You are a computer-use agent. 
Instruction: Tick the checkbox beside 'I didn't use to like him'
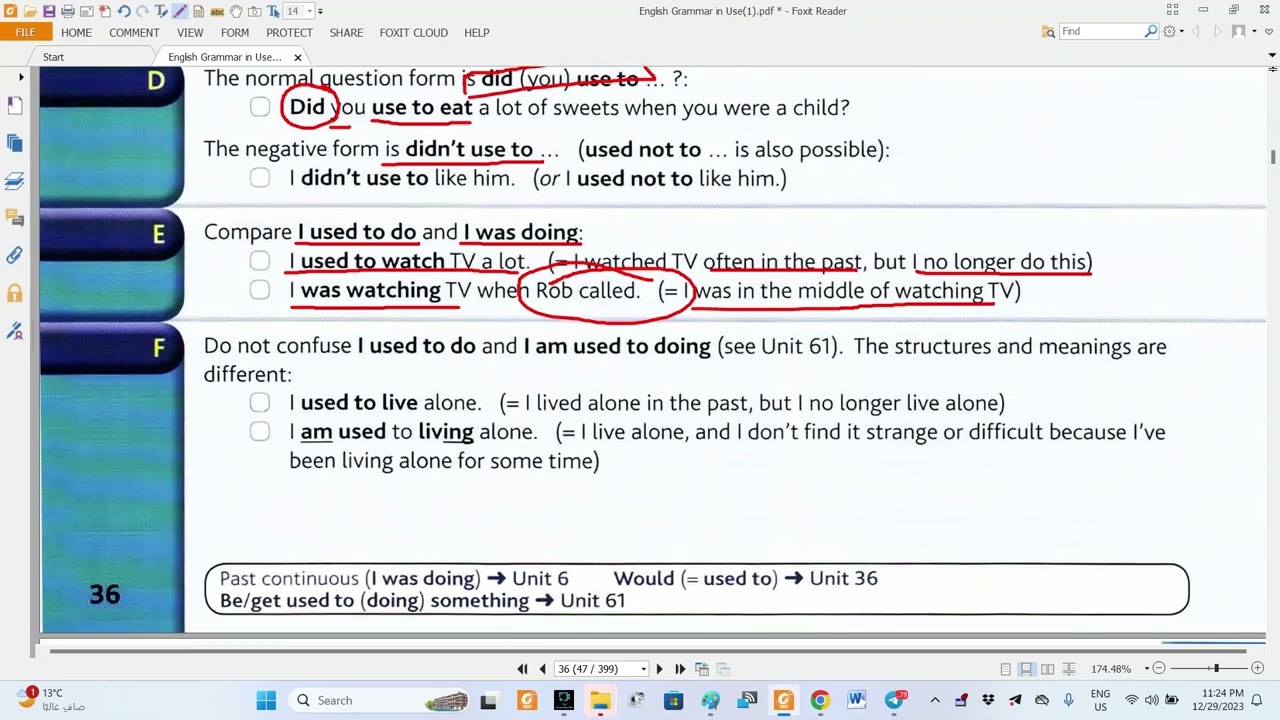260,178
